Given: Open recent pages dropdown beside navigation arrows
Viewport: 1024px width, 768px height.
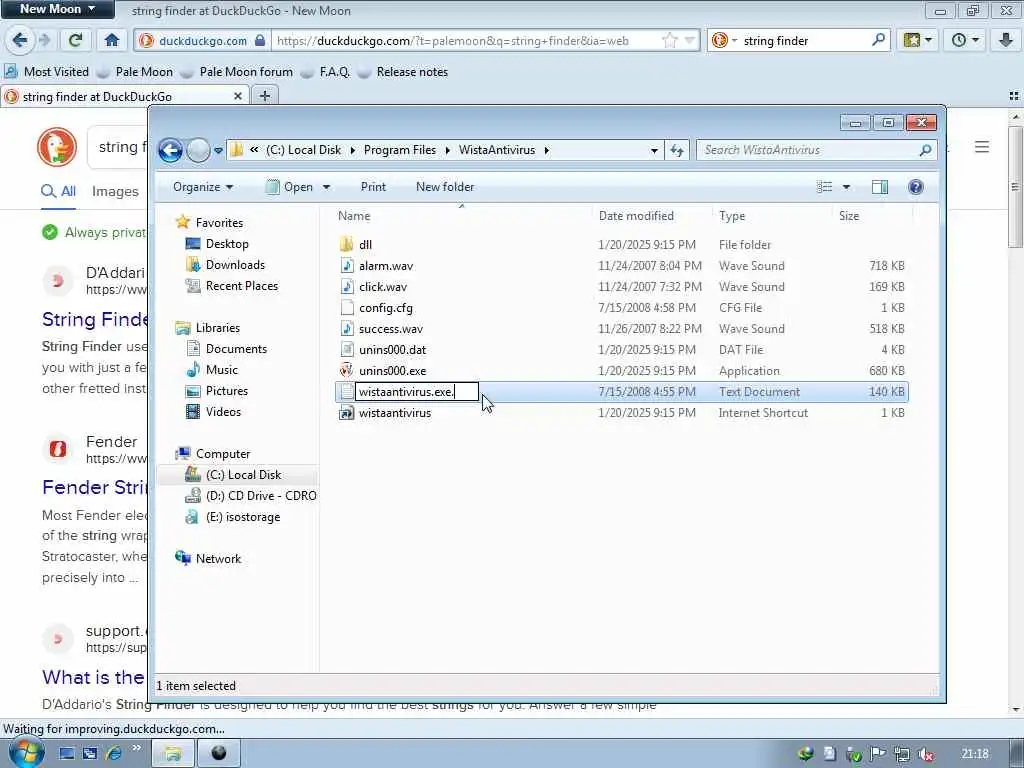Looking at the screenshot, I should [219, 150].
